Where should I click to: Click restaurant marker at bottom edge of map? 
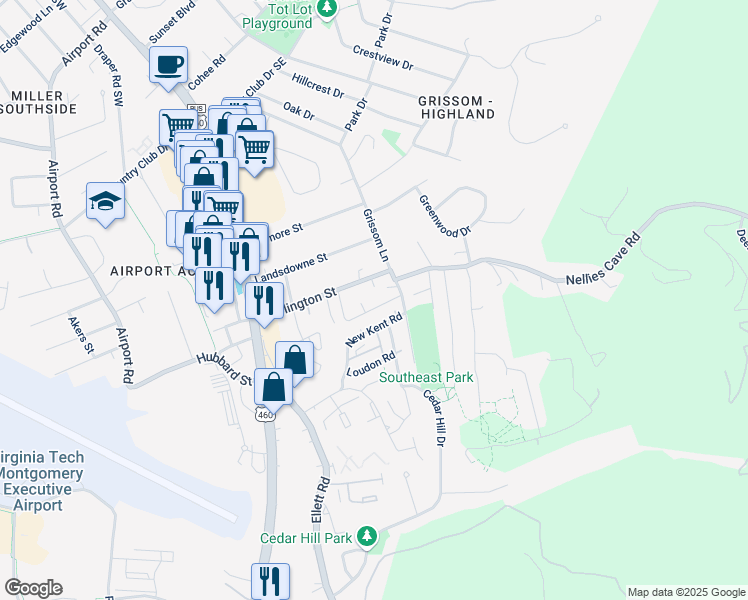(270, 580)
